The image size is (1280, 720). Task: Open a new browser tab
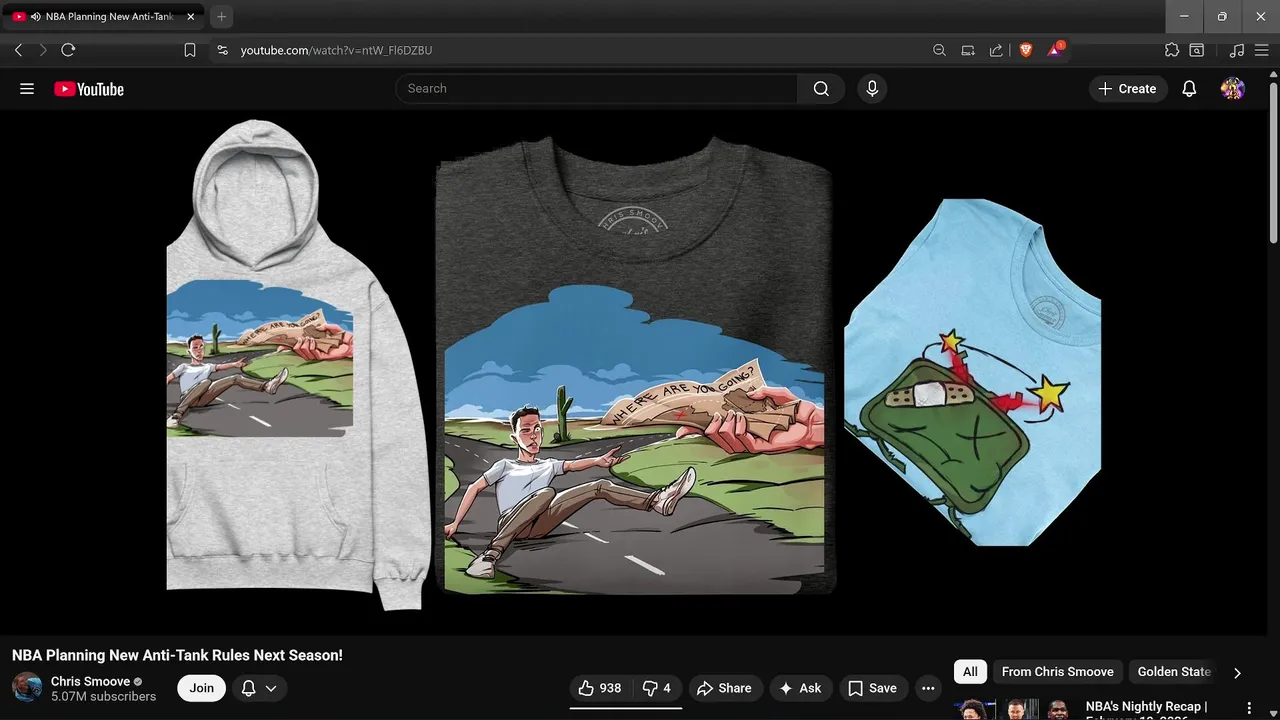pos(222,17)
